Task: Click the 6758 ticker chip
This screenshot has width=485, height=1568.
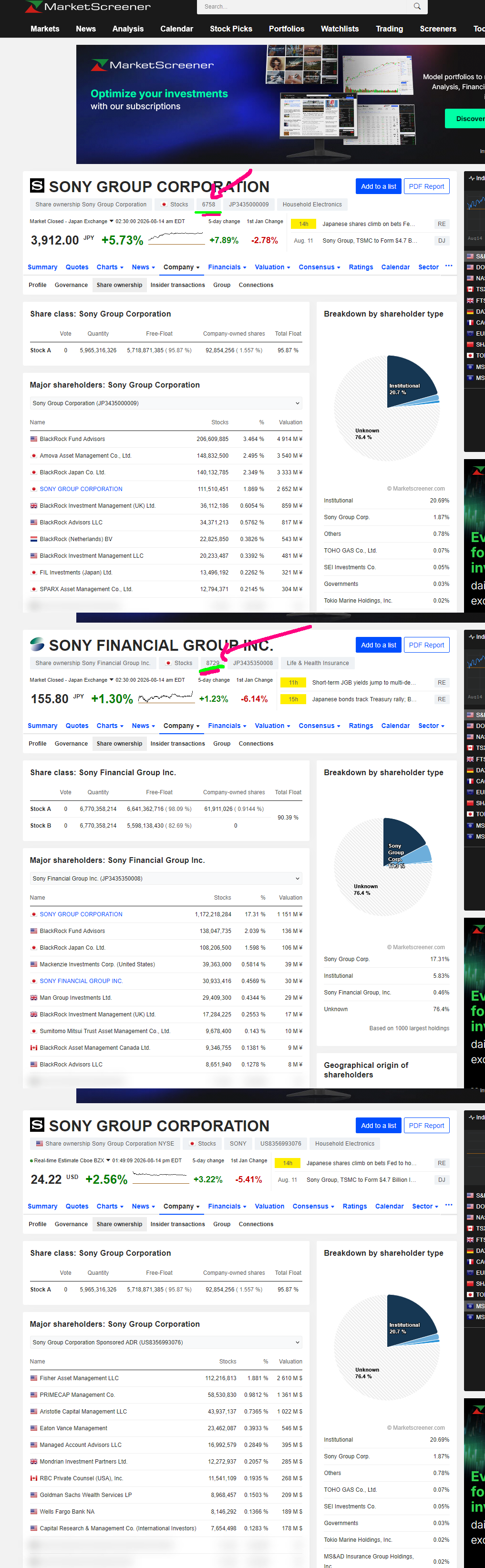Action: click(x=209, y=205)
